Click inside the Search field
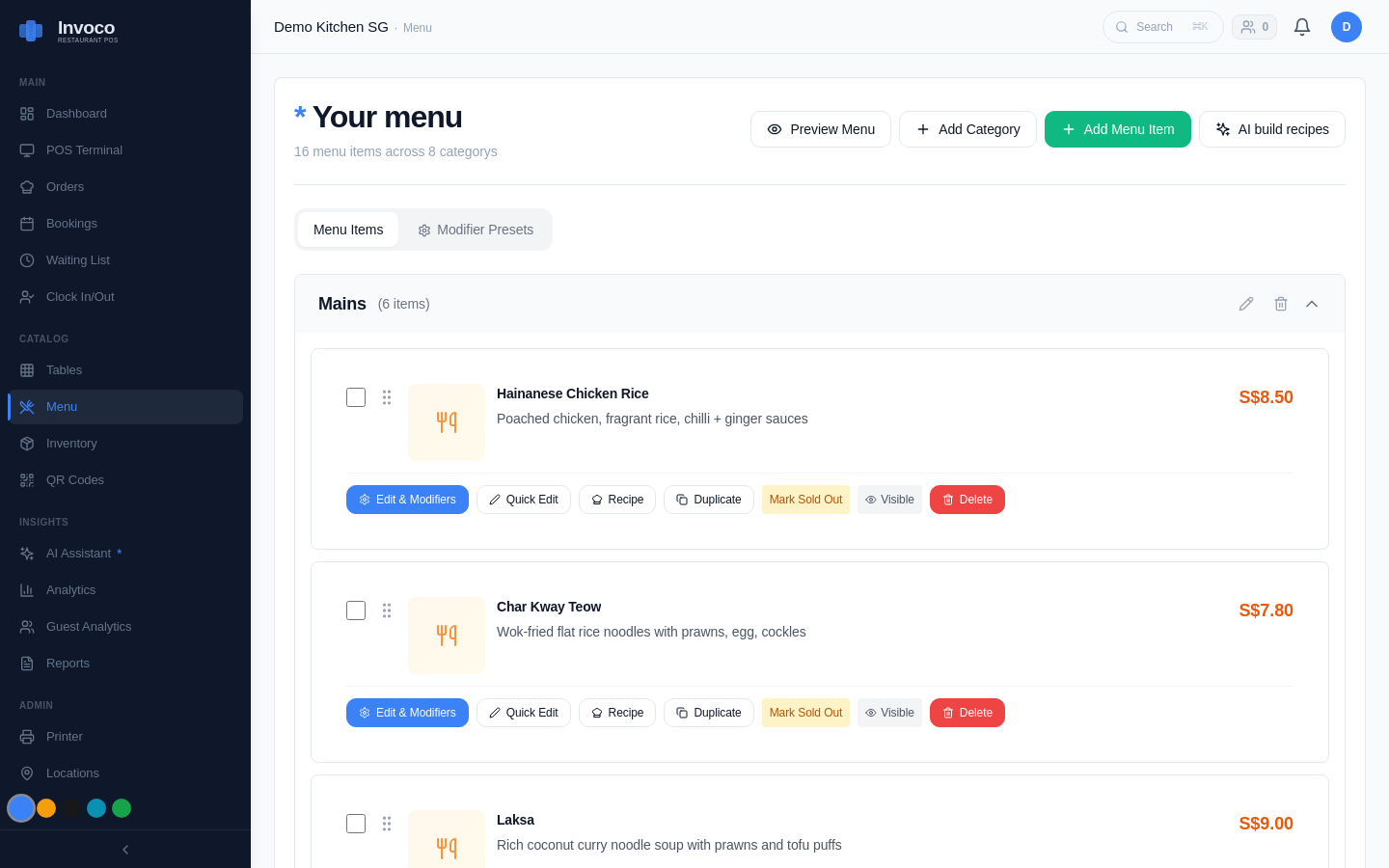This screenshot has height=868, width=1389. click(1162, 27)
